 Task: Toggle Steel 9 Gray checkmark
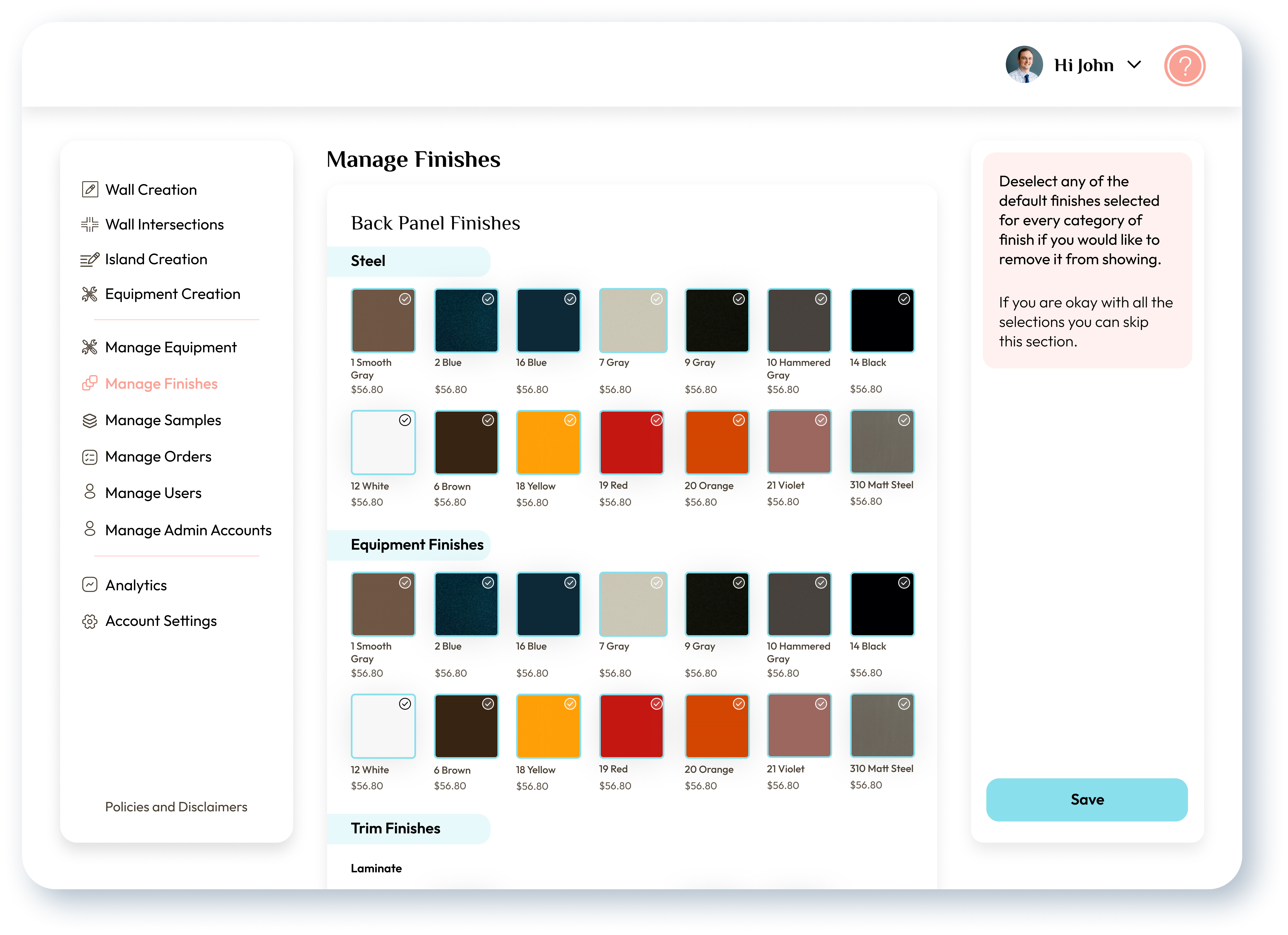pos(739,299)
